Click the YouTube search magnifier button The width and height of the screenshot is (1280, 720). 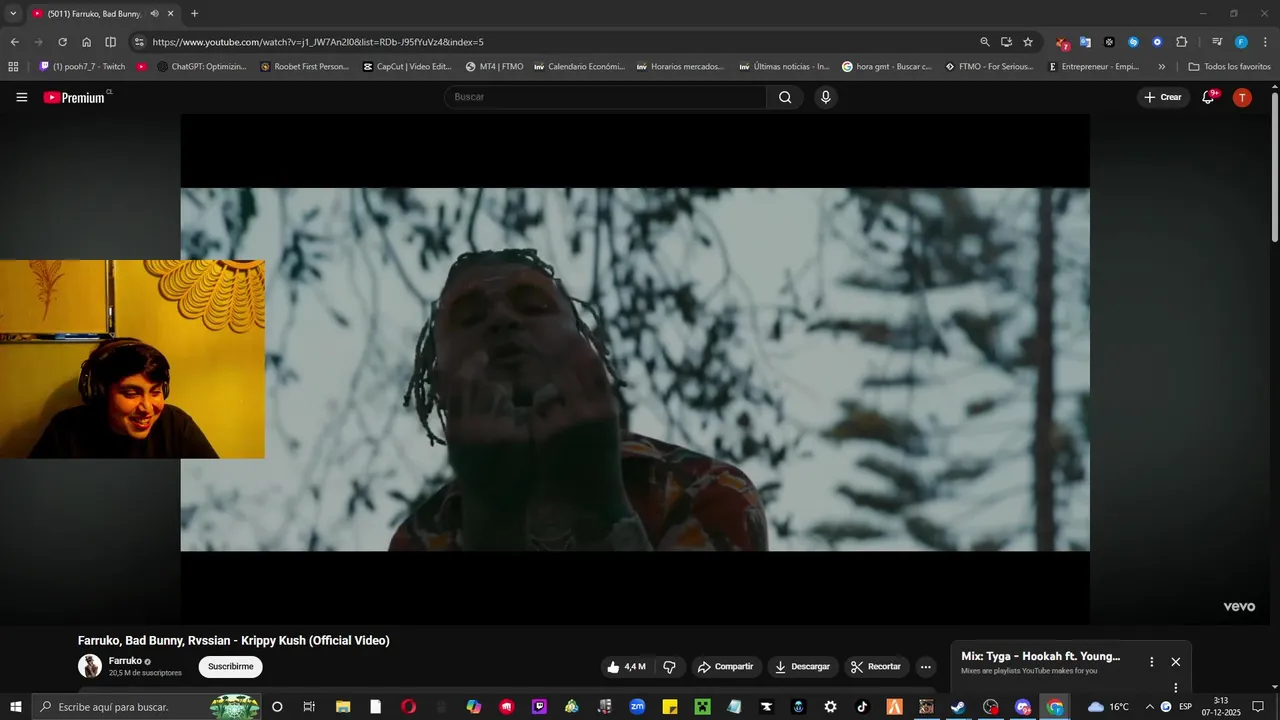click(785, 97)
